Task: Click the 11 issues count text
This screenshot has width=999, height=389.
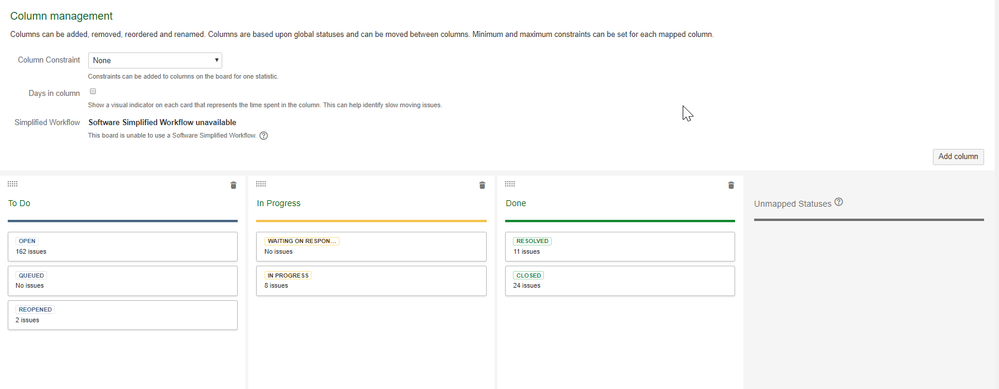Action: tap(526, 251)
